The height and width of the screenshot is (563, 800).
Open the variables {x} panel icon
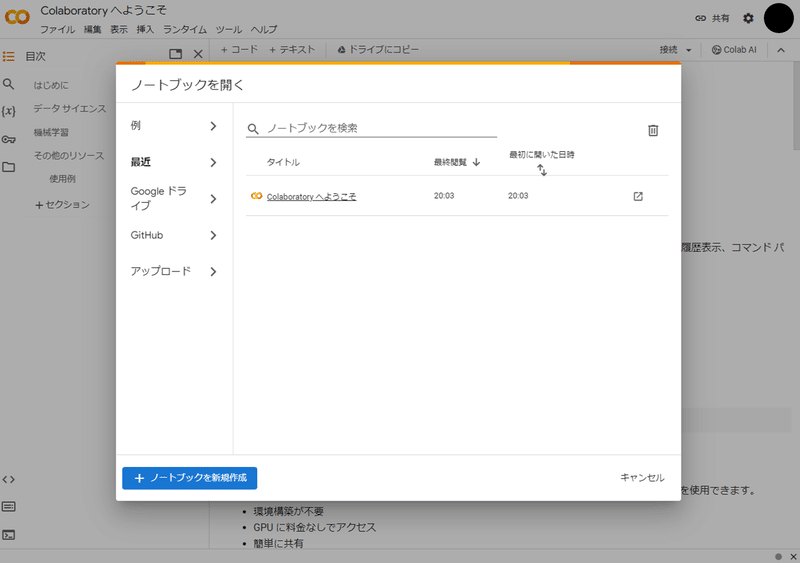click(9, 111)
